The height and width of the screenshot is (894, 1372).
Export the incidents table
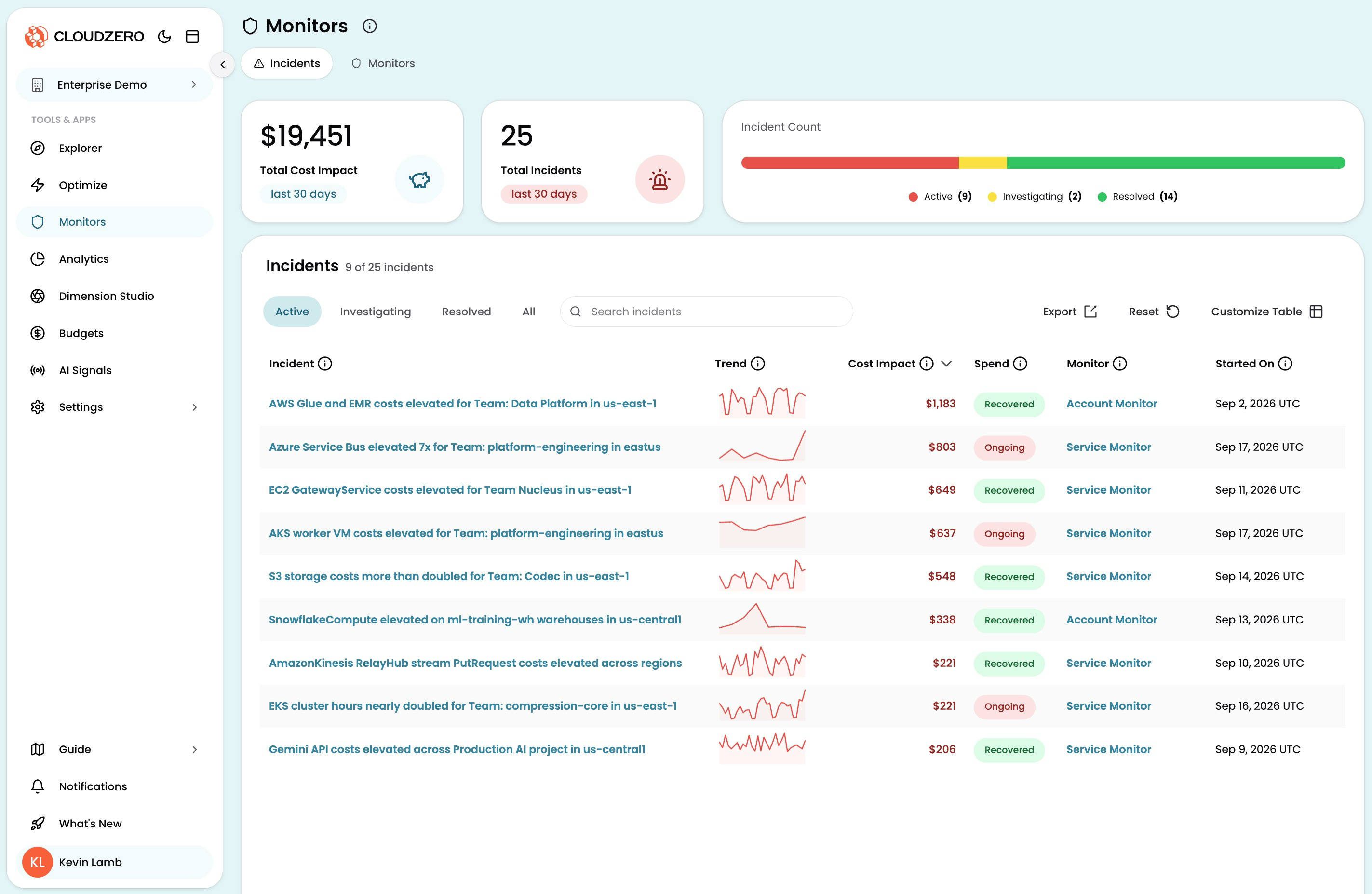(x=1070, y=312)
